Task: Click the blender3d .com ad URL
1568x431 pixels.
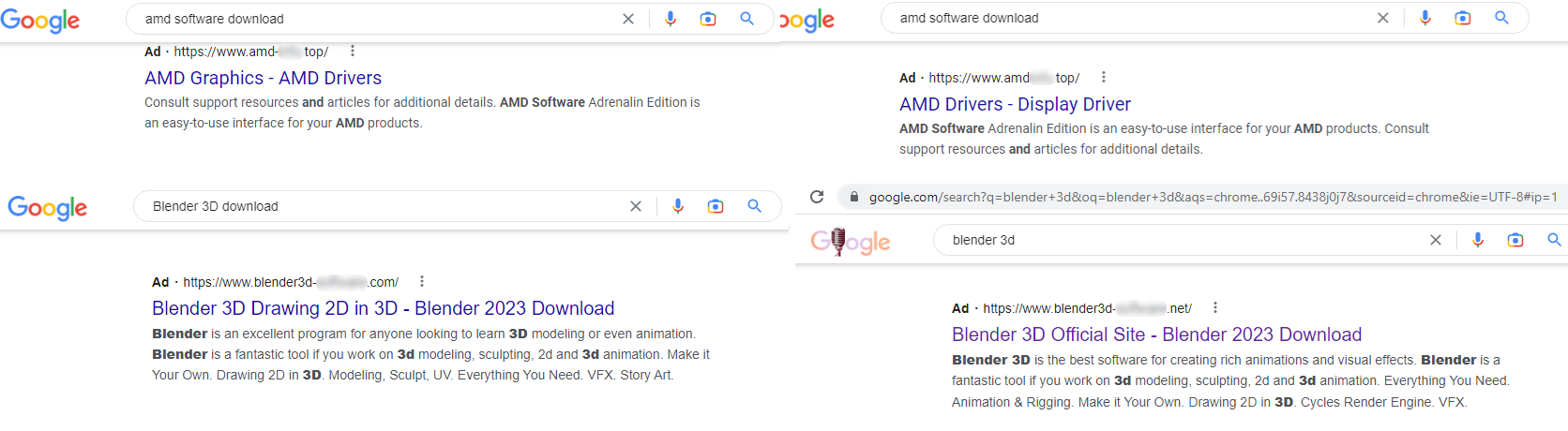Action: click(291, 282)
